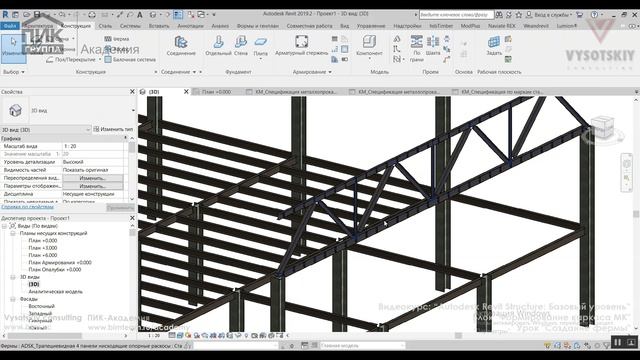This screenshot has width=640, height=360.
Task: Click the Шахта shaft opening tool
Action: tap(433, 45)
